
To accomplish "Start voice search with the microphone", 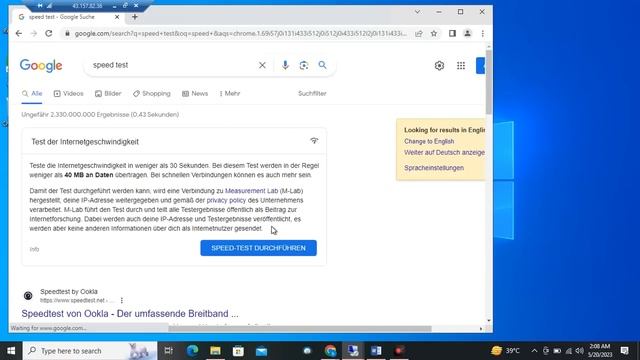I will (285, 65).
